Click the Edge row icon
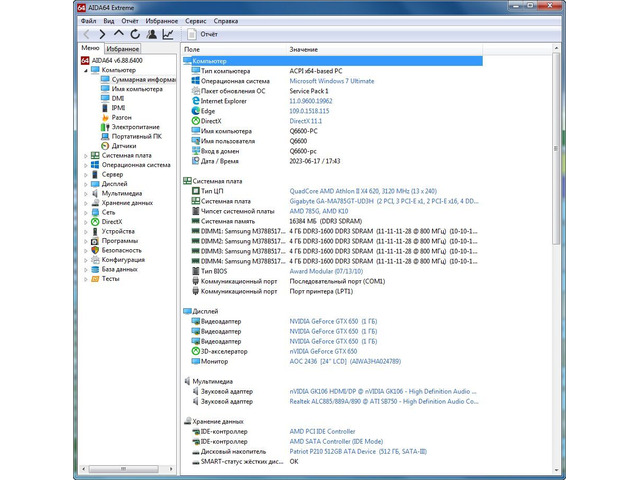This screenshot has width=640, height=480. click(196, 111)
